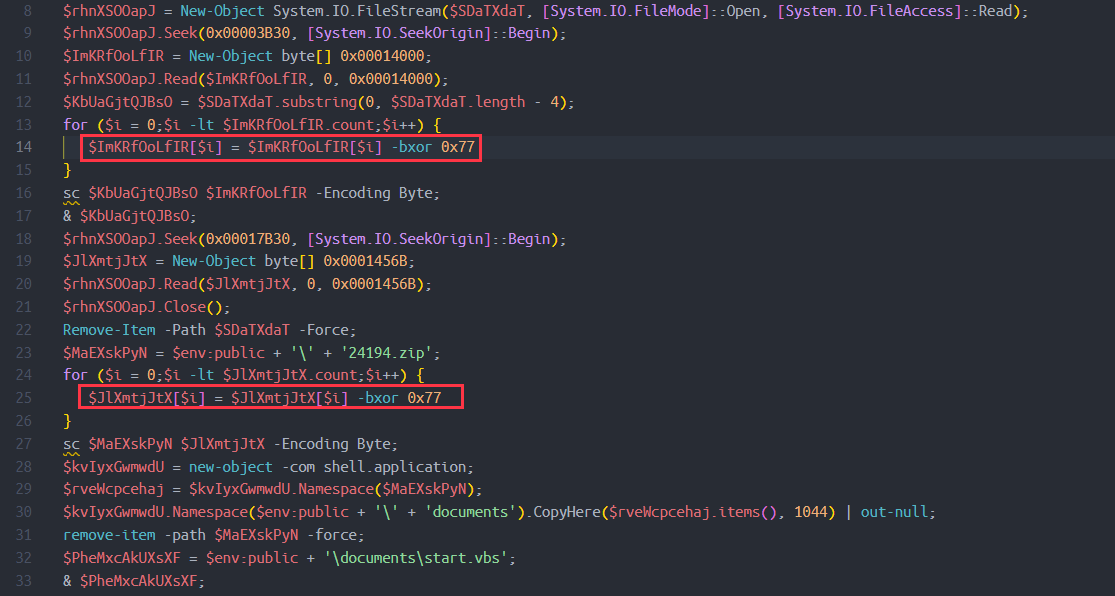
Task: Click line number 9 in gutter
Action: pos(28,33)
